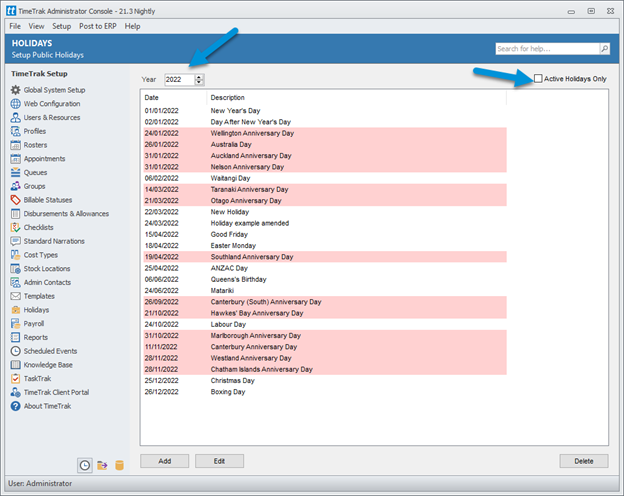Select Otago Anniversary Day row

324,201
